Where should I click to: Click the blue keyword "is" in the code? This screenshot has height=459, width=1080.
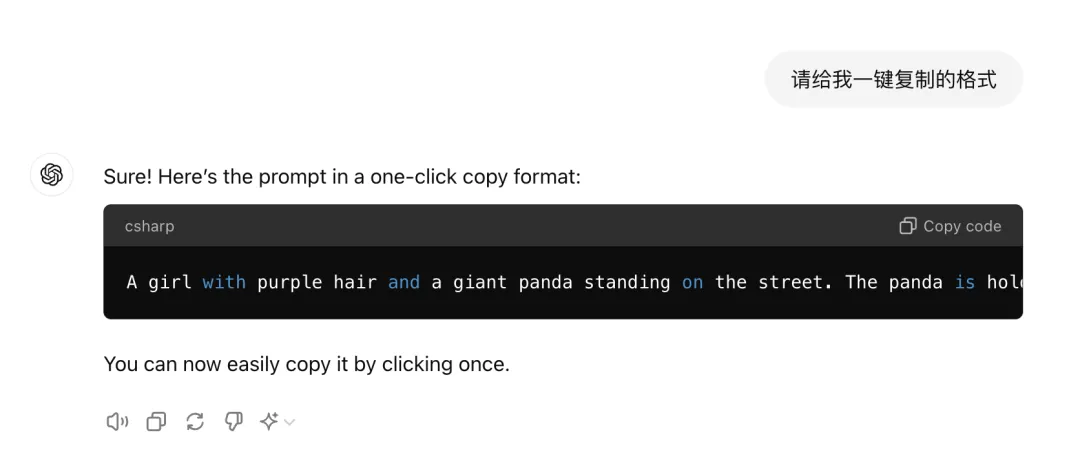[965, 283]
